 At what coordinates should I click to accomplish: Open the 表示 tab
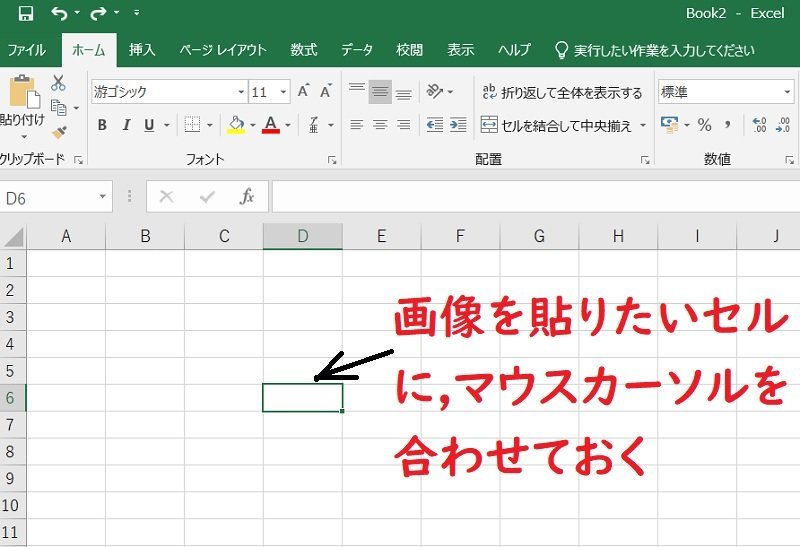461,50
